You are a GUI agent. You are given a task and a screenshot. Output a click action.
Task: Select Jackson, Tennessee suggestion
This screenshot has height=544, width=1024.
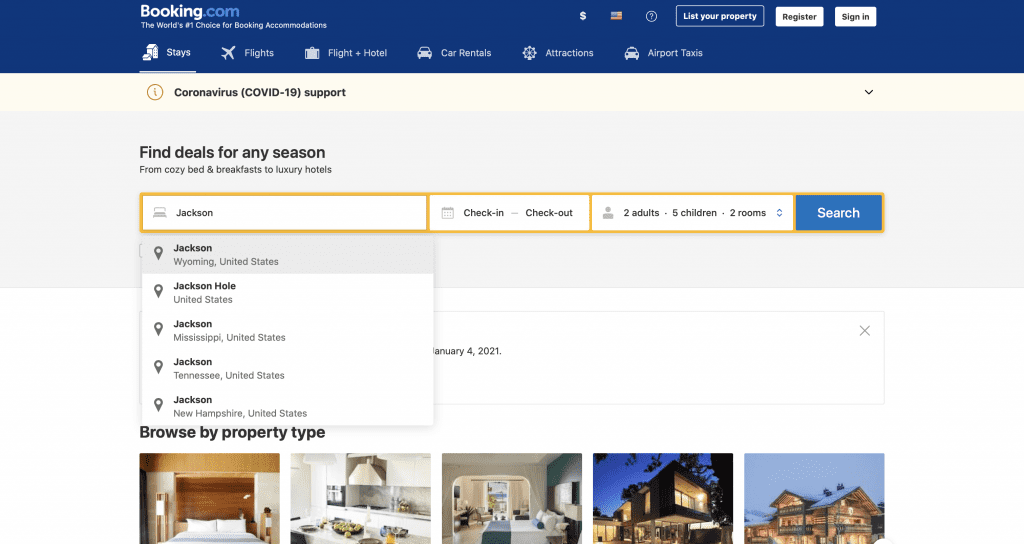287,368
